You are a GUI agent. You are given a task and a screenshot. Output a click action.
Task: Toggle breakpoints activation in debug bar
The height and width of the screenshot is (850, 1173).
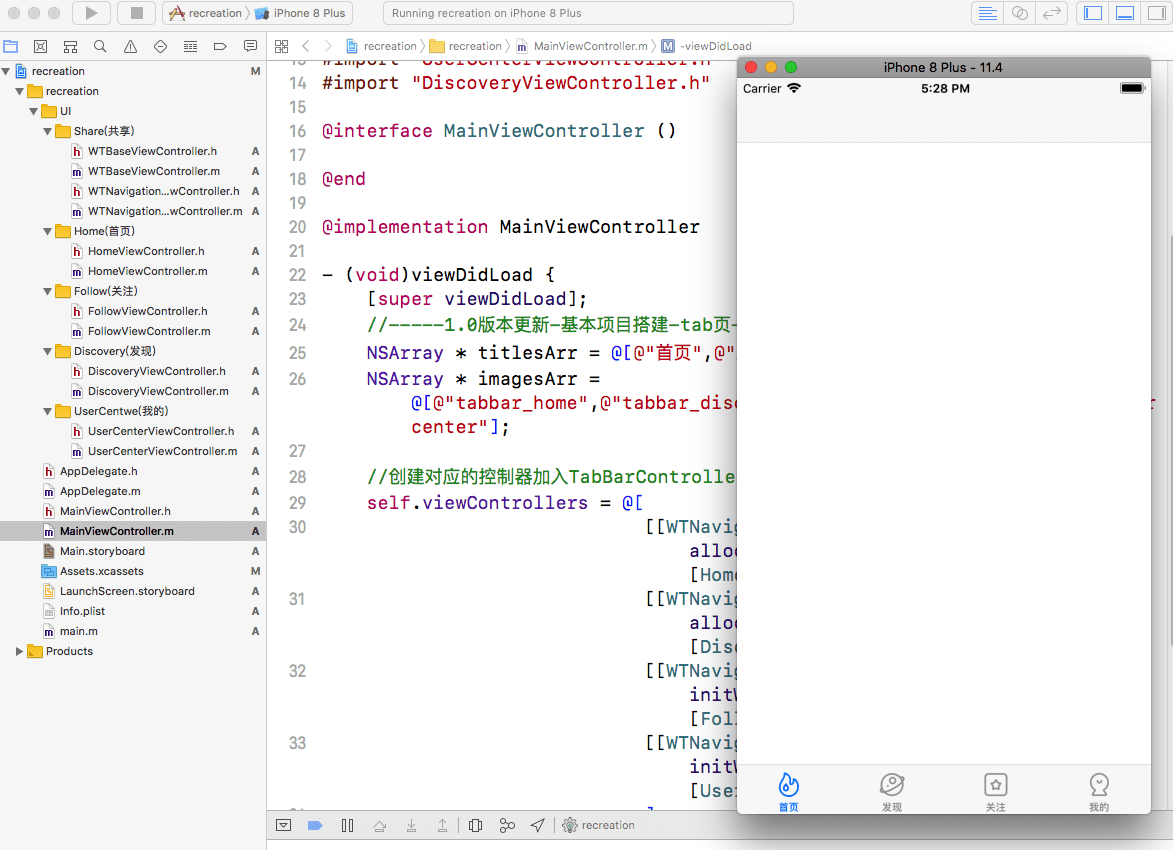point(315,825)
